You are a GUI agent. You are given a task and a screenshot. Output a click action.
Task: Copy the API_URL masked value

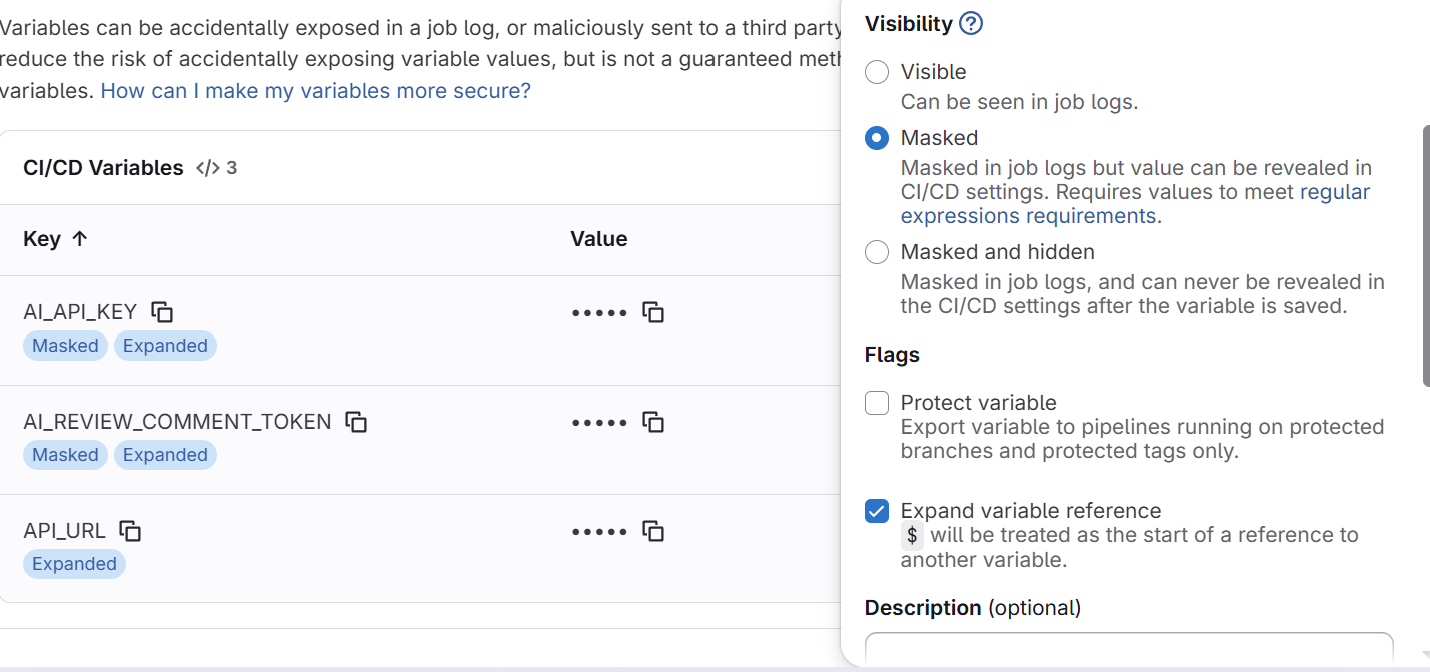click(x=653, y=531)
